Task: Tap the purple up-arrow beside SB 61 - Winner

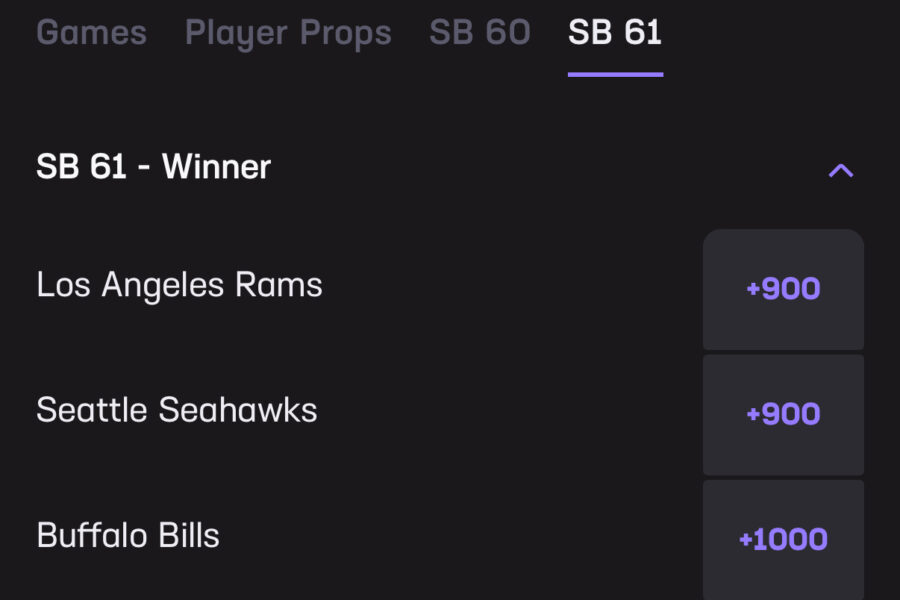Action: pyautogui.click(x=841, y=170)
